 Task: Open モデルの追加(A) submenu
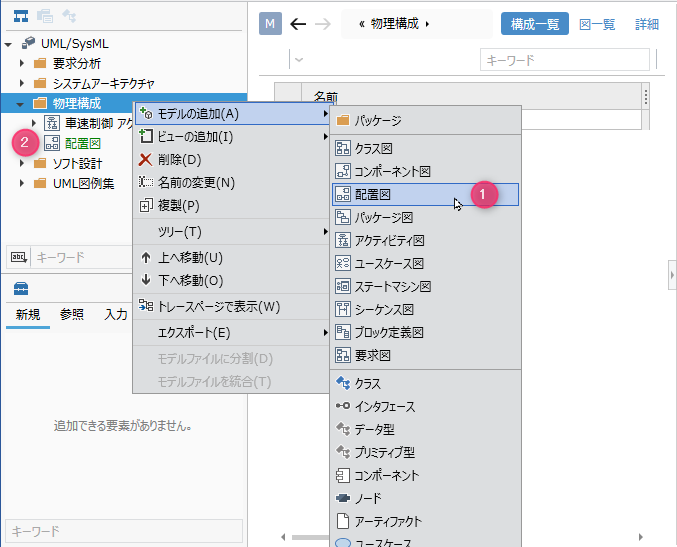[x=232, y=114]
